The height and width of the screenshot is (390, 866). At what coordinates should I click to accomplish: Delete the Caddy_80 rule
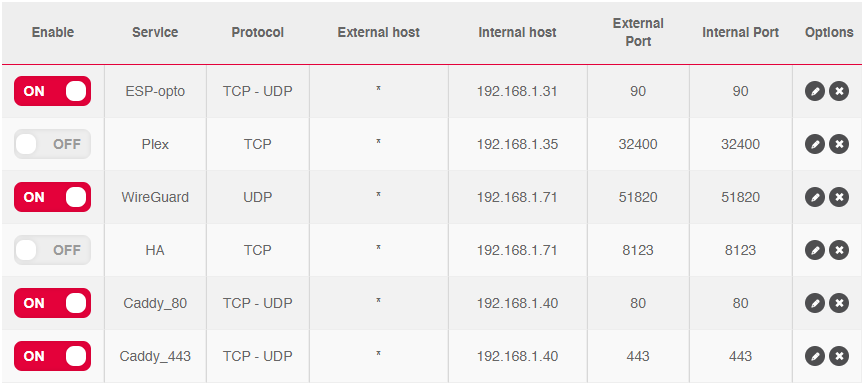click(839, 303)
